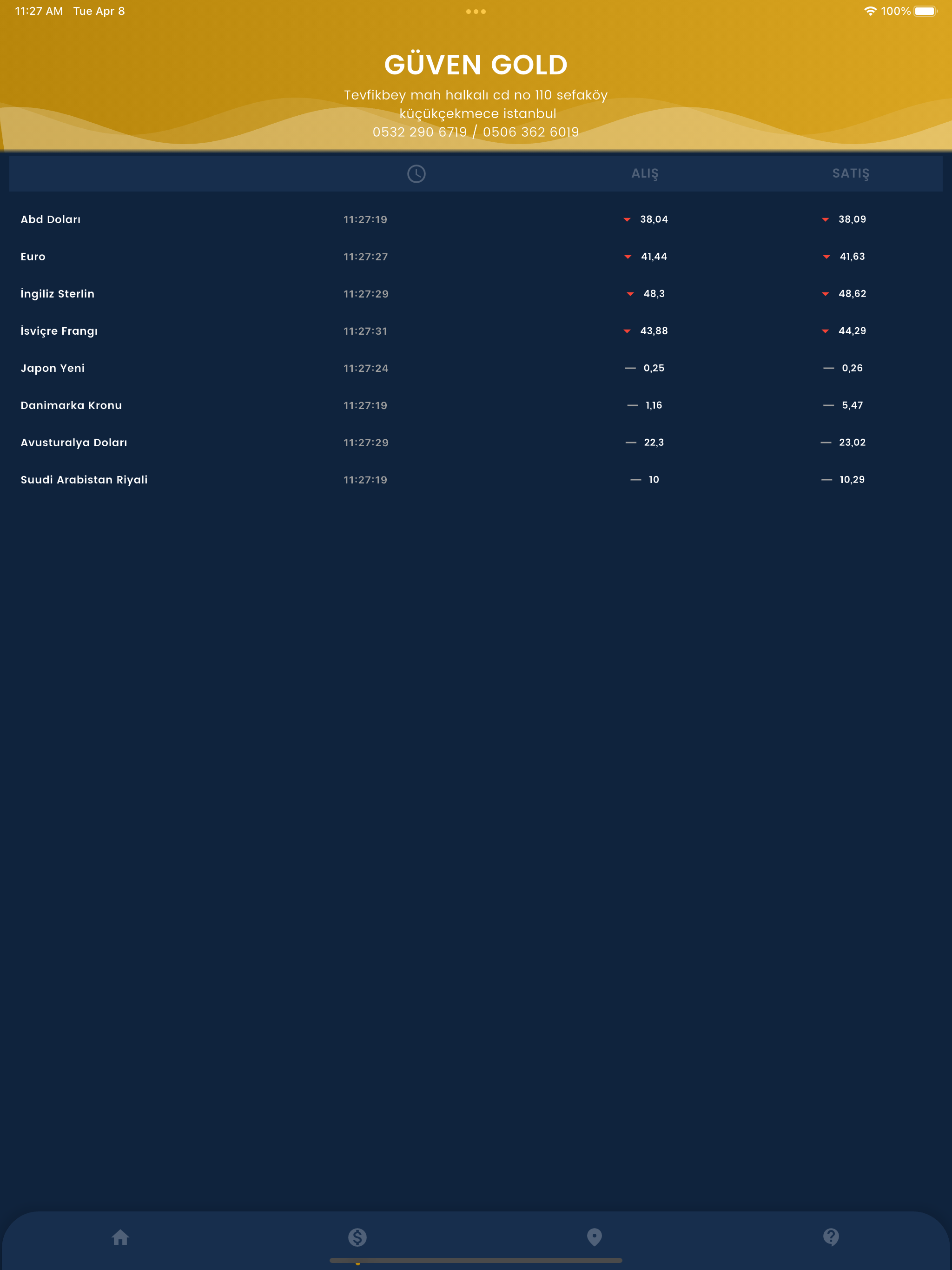
Task: Tap the home indicator bar
Action: point(476,1260)
